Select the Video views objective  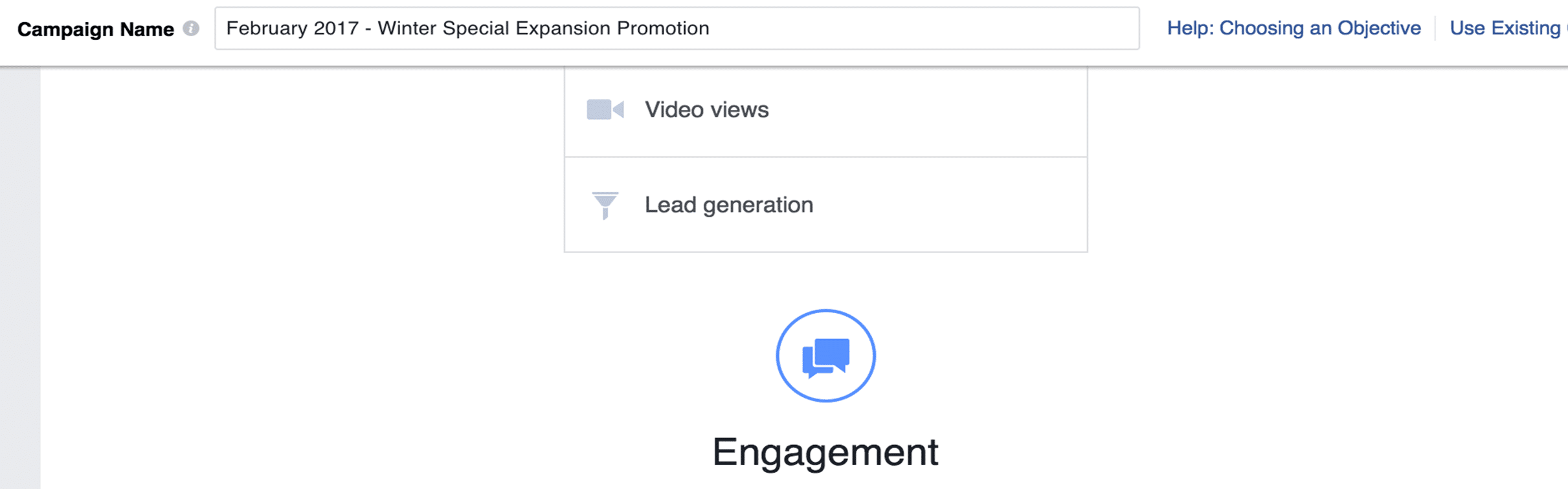click(825, 111)
